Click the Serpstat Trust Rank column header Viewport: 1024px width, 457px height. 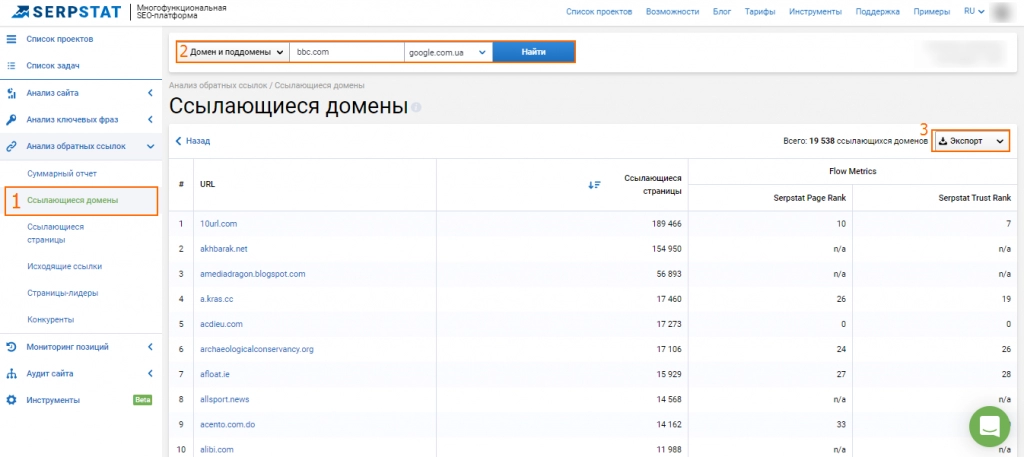pos(974,198)
